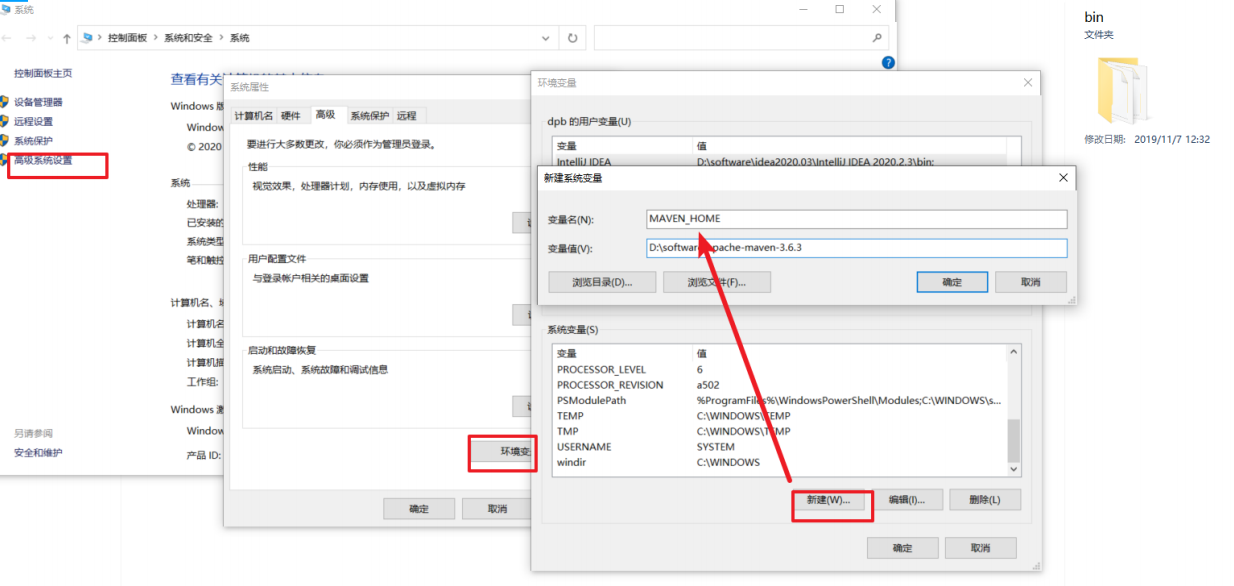Open 设备管理器 link

coord(38,102)
